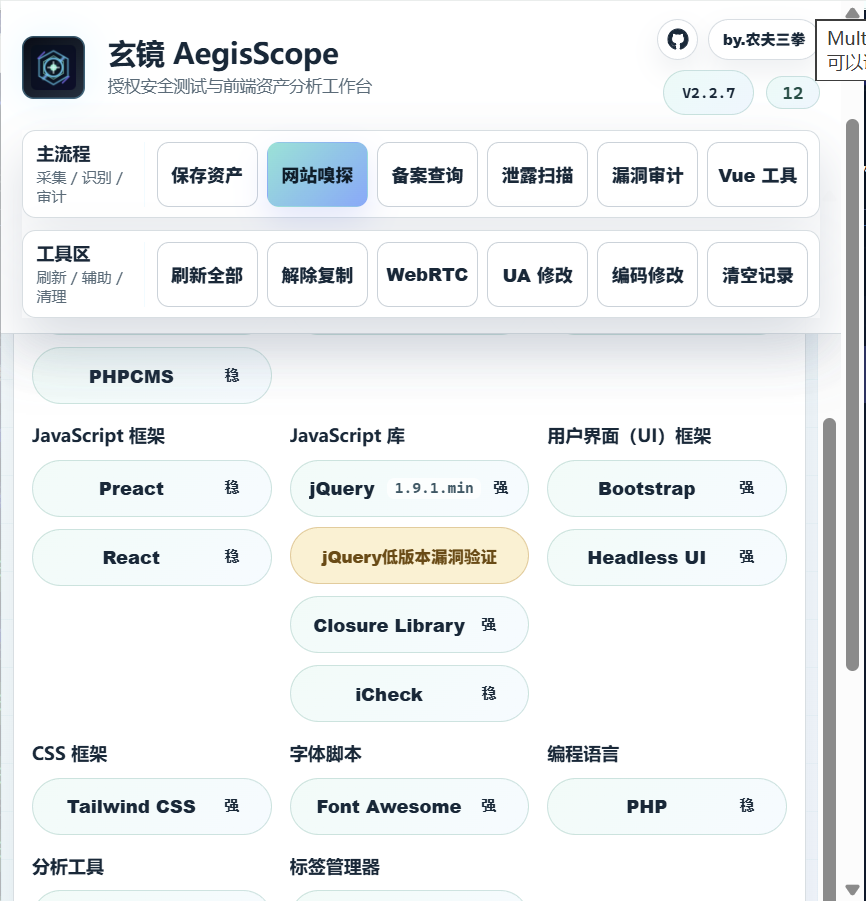This screenshot has height=901, width=866.
Task: Click the 授权安全测试与前端资产分析工作台 subtitle
Action: click(240, 87)
